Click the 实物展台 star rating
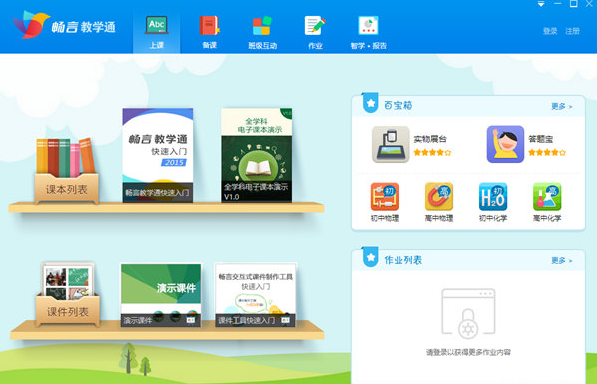Image resolution: width=597 pixels, height=384 pixels. [432, 153]
